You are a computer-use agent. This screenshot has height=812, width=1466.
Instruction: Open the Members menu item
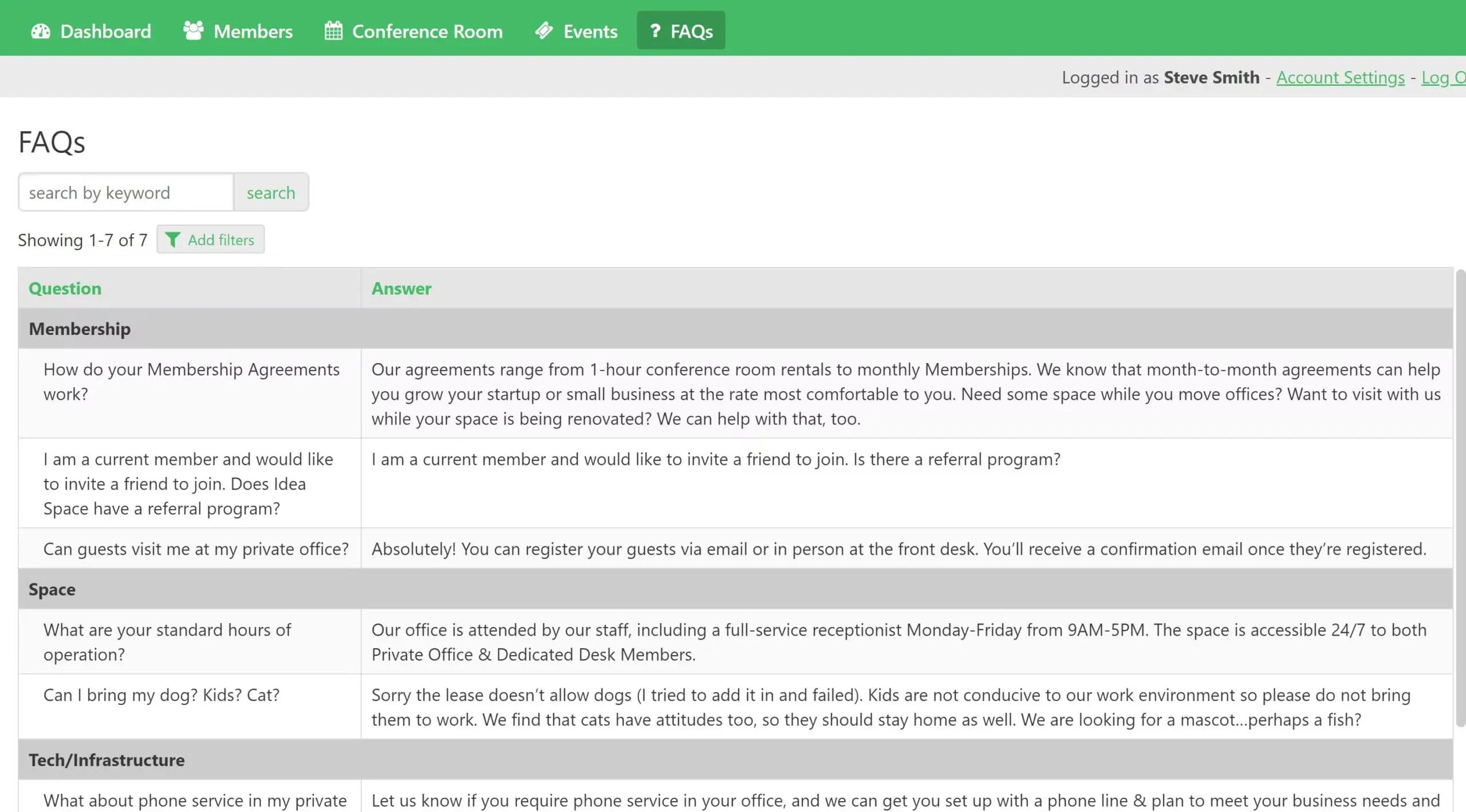[253, 31]
